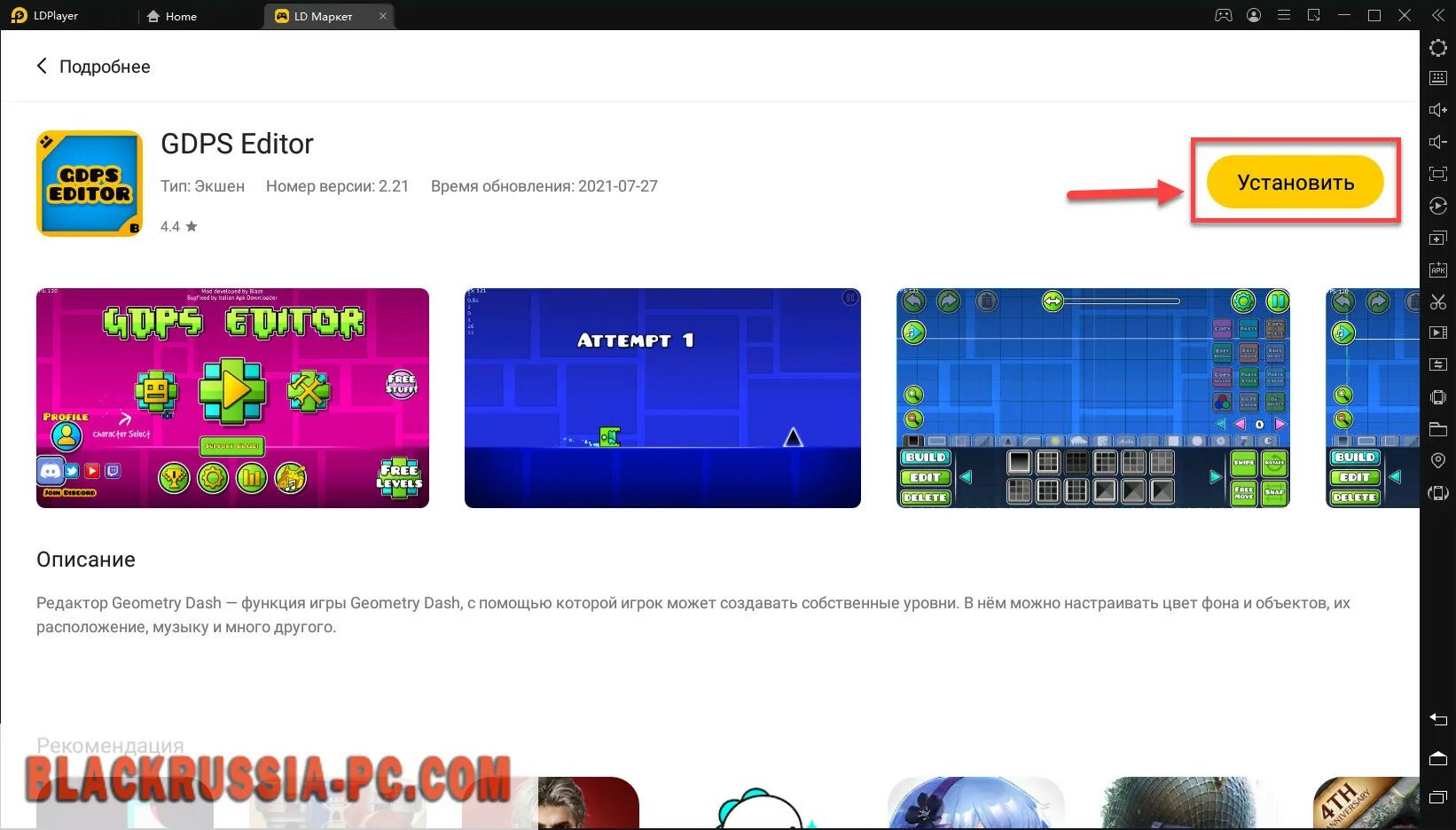Open the recommended app with blue-haired character
The image size is (1456, 830).
click(x=975, y=803)
